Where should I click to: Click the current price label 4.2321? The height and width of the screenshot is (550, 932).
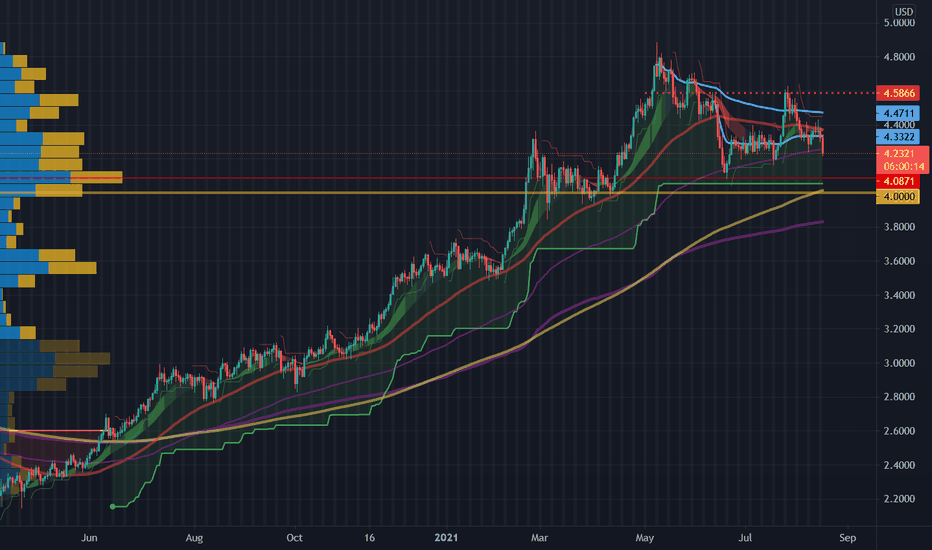[898, 153]
